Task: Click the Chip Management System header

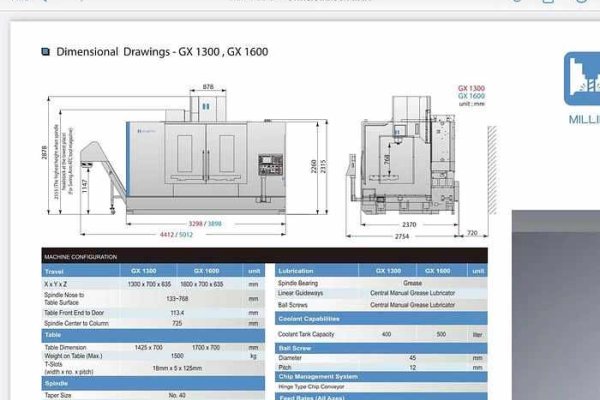Action: pos(381,377)
